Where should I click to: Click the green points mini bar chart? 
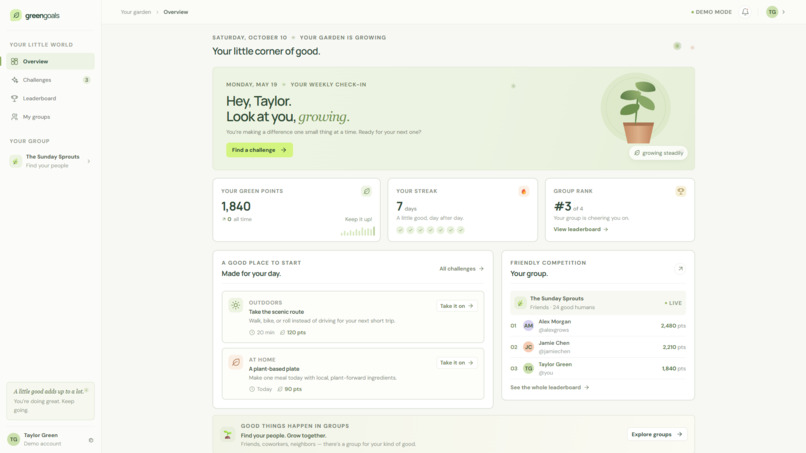coord(358,231)
